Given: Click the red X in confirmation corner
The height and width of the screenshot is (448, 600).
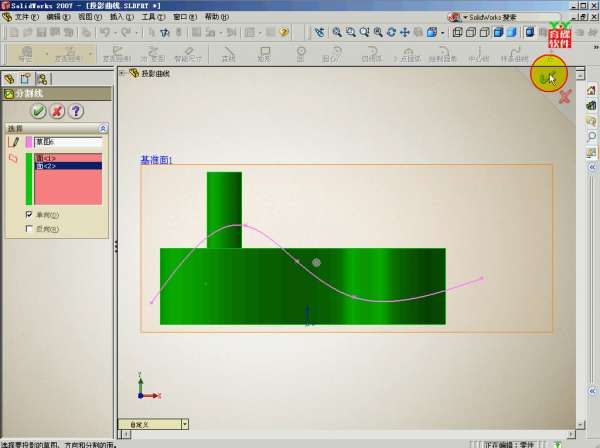Looking at the screenshot, I should coord(565,97).
